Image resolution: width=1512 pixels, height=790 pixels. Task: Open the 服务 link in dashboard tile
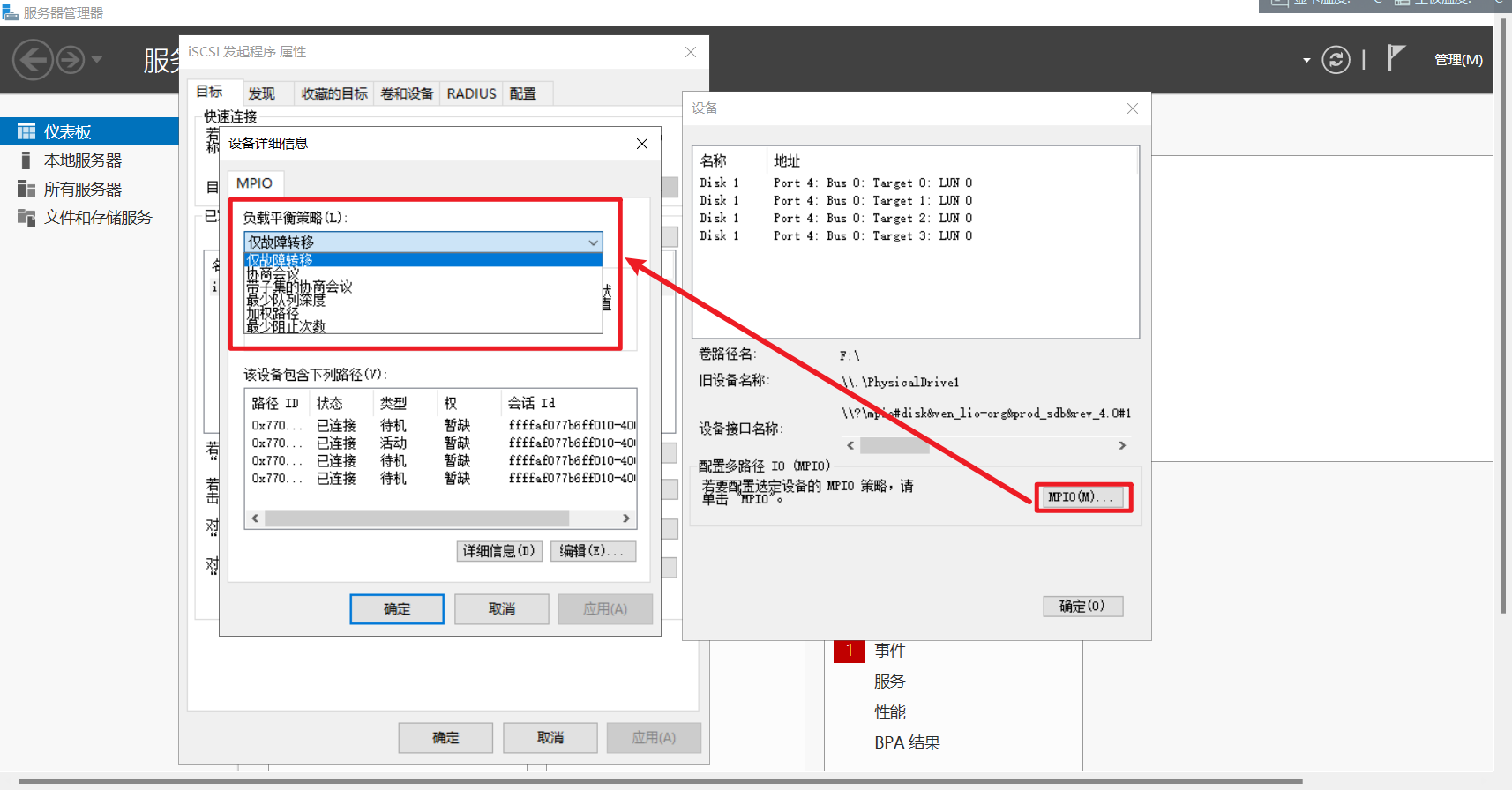[x=889, y=682]
